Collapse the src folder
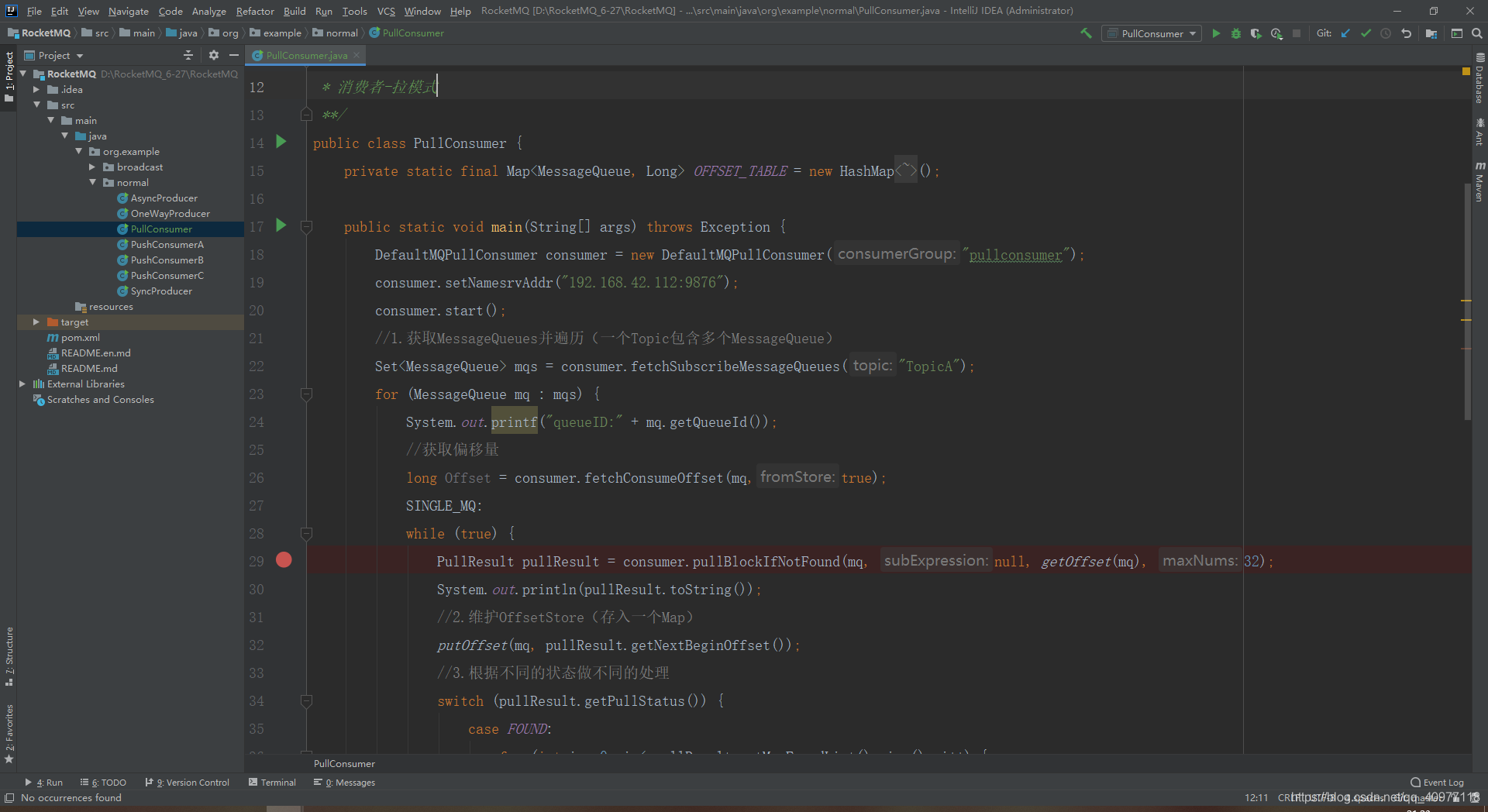Viewport: 1488px width, 812px height. click(x=36, y=105)
